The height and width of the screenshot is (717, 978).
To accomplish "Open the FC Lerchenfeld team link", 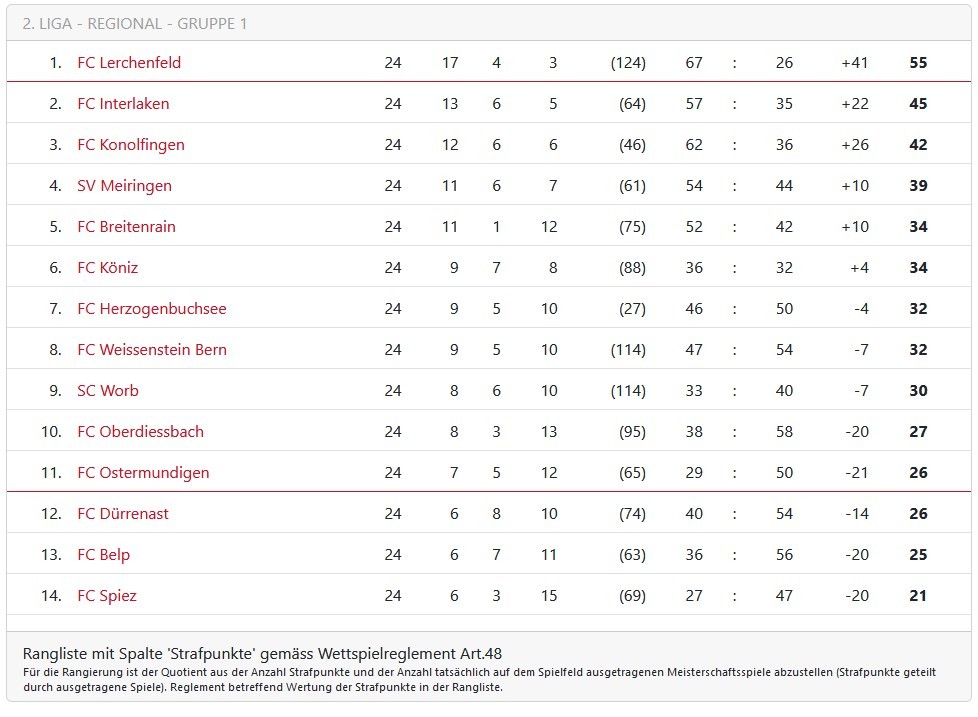I will 129,63.
